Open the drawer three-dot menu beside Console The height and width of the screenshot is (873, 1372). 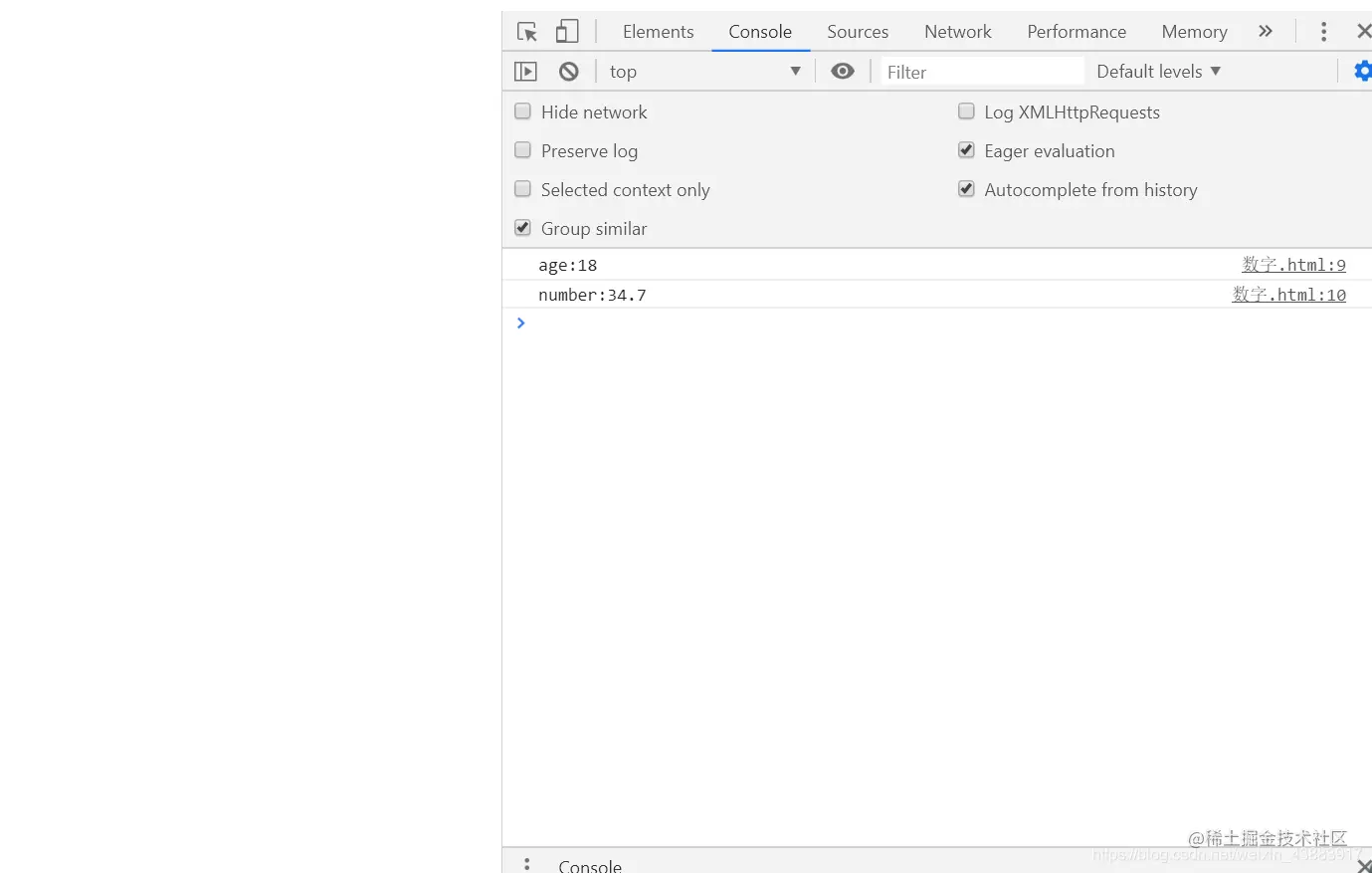[x=527, y=864]
